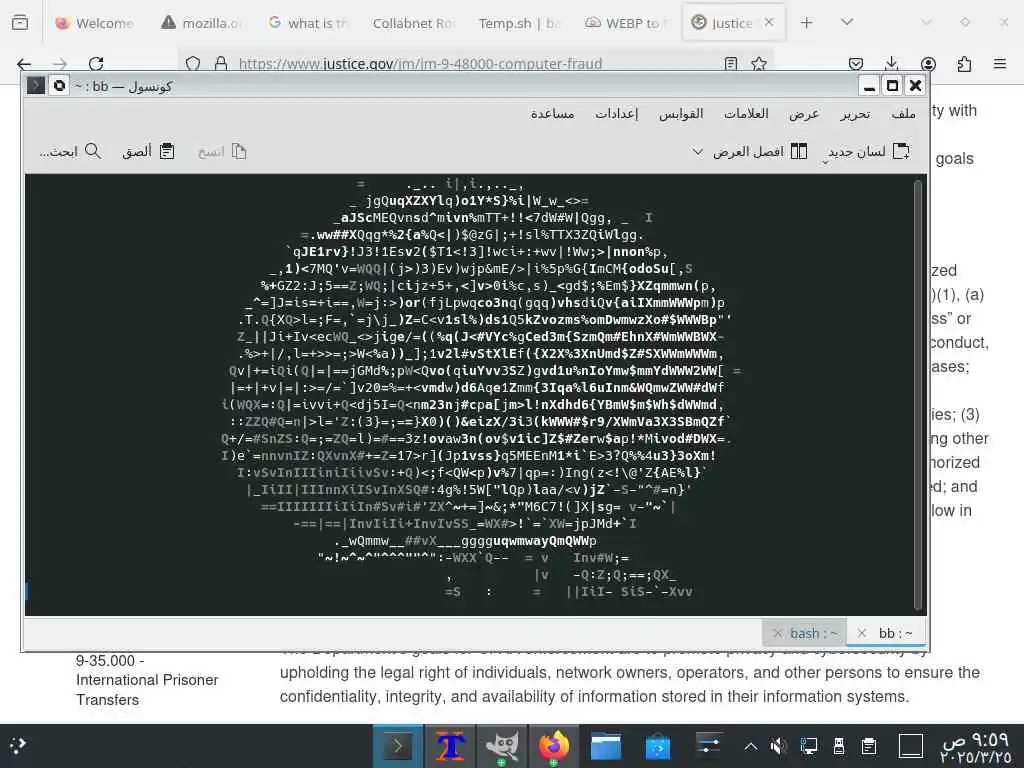
Task: Open Firefox from the taskbar
Action: [x=554, y=746]
